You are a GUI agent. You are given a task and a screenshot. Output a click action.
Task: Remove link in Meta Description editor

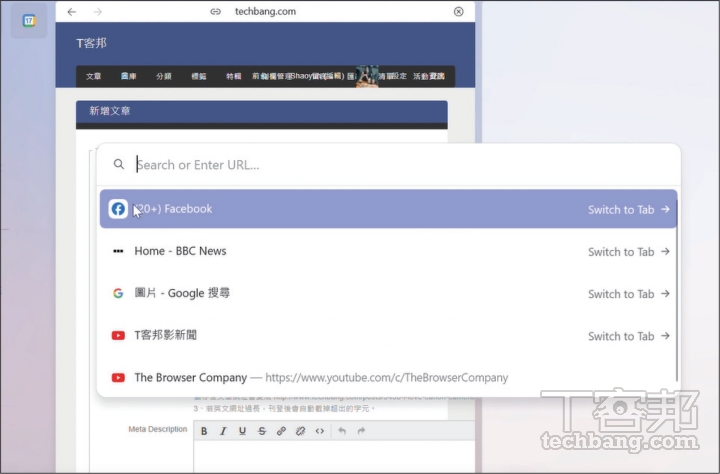(x=300, y=431)
